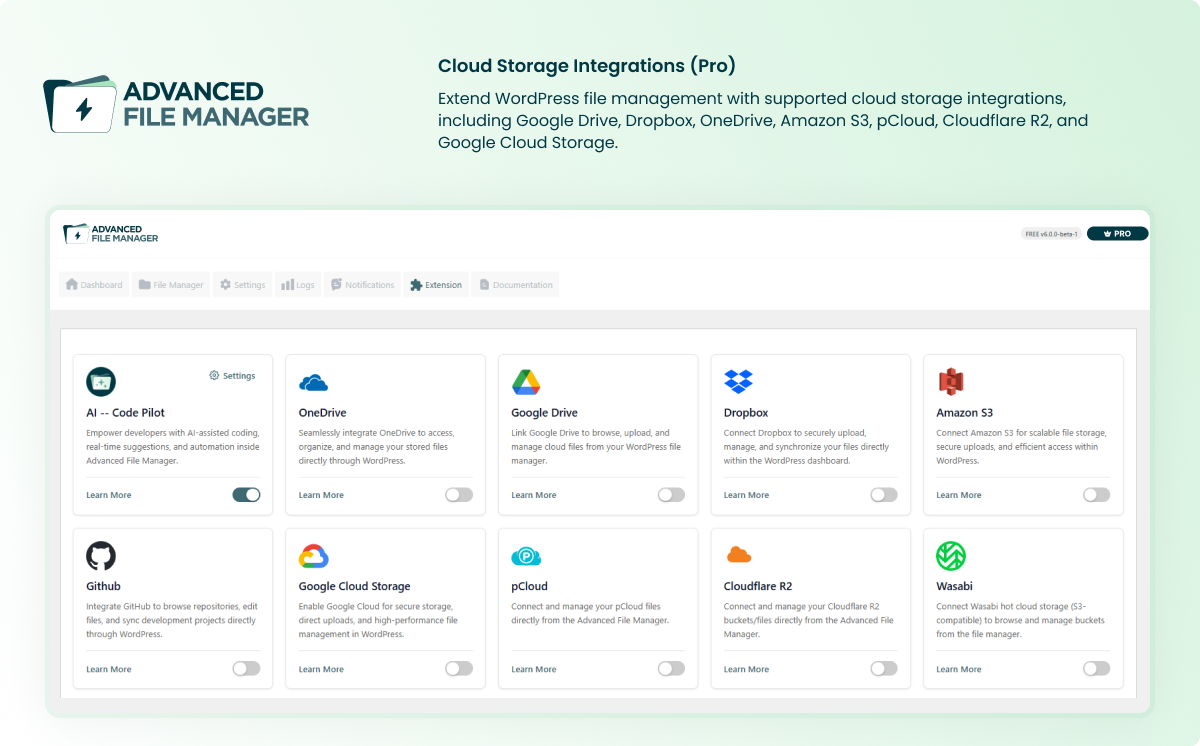
Task: Click Learn More under Wasabi
Action: click(x=959, y=669)
